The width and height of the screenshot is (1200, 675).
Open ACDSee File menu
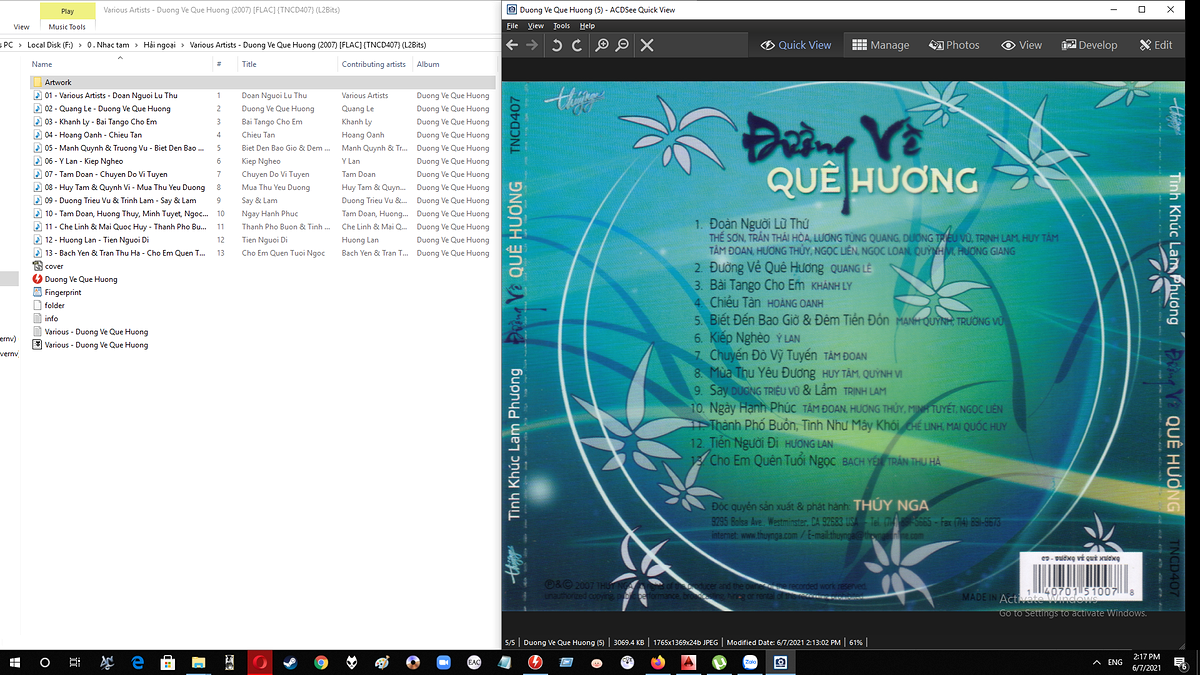(x=512, y=25)
